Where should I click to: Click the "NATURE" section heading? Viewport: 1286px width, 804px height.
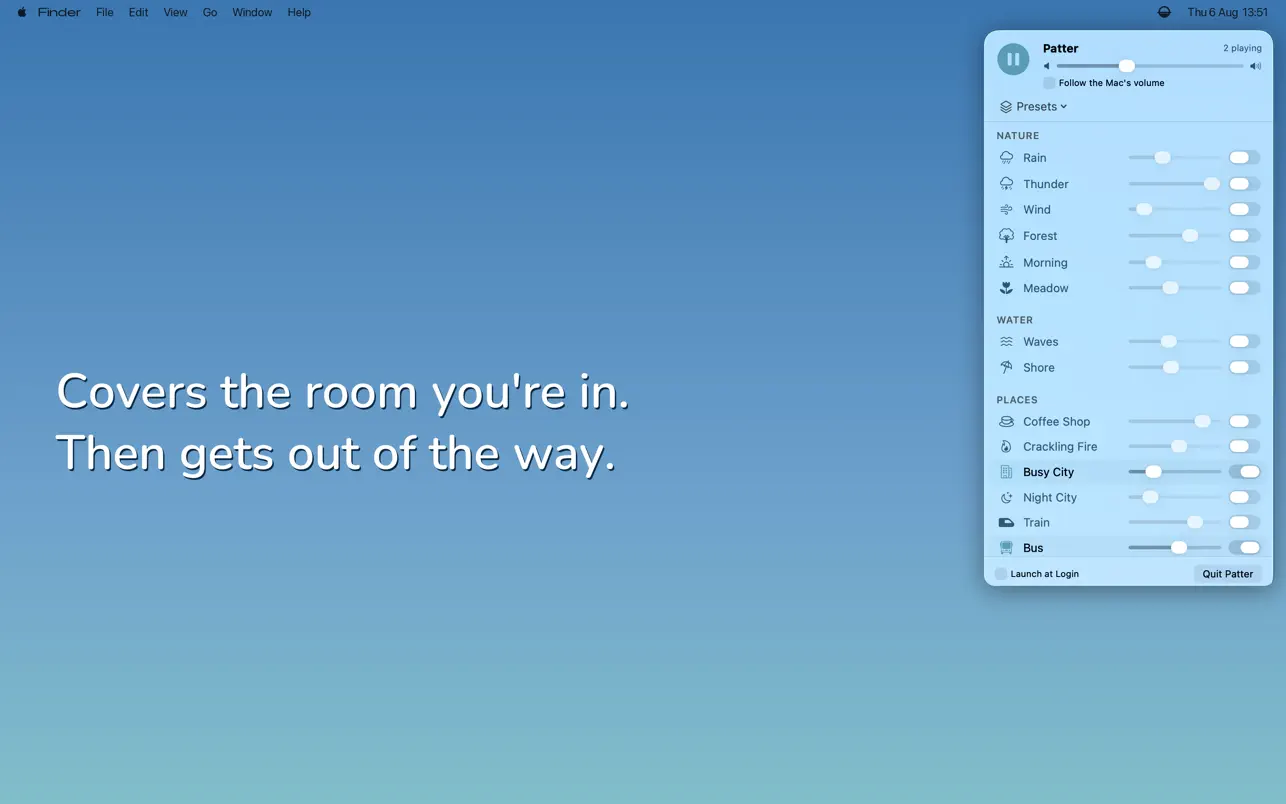point(1018,136)
